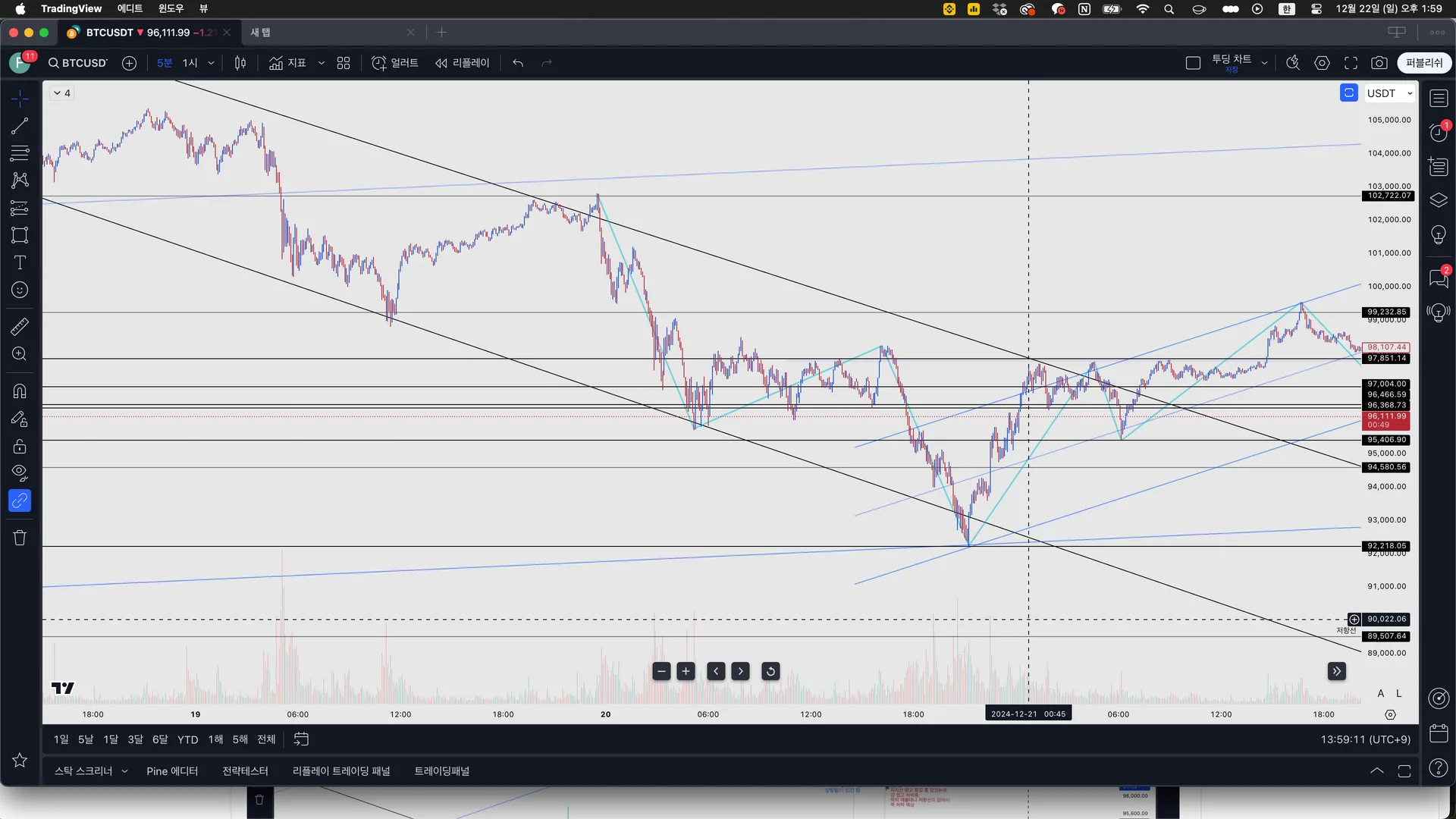Viewport: 1456px width, 819px height.
Task: Click the trash remove drawings icon
Action: [x=20, y=538]
